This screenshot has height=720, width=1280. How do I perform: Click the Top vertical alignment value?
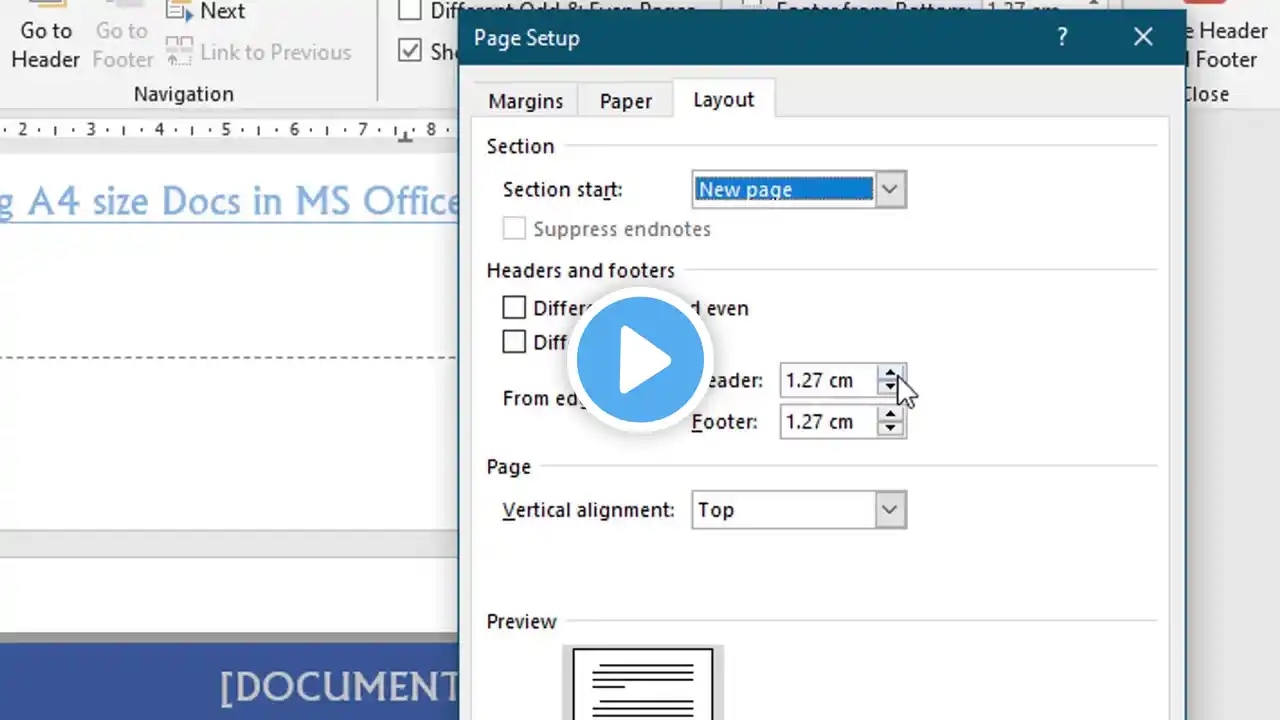click(783, 510)
